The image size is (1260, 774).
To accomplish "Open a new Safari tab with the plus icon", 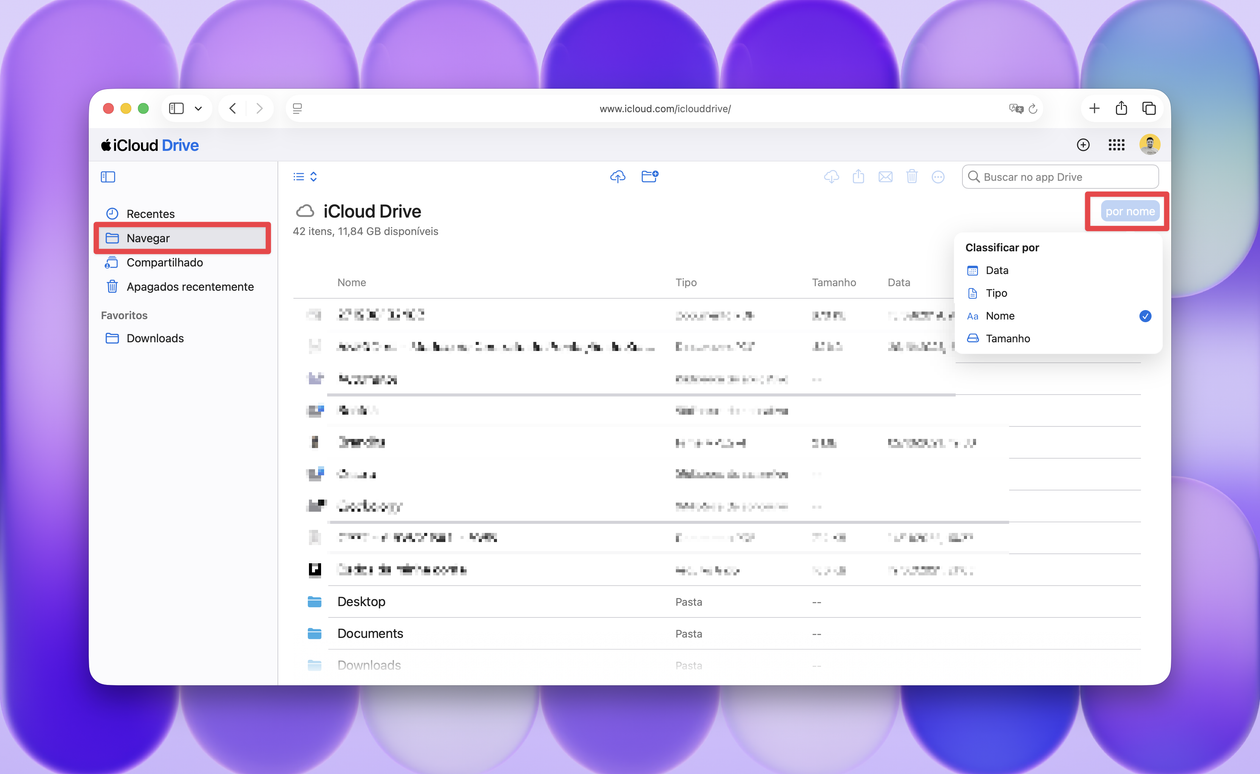I will pyautogui.click(x=1094, y=108).
